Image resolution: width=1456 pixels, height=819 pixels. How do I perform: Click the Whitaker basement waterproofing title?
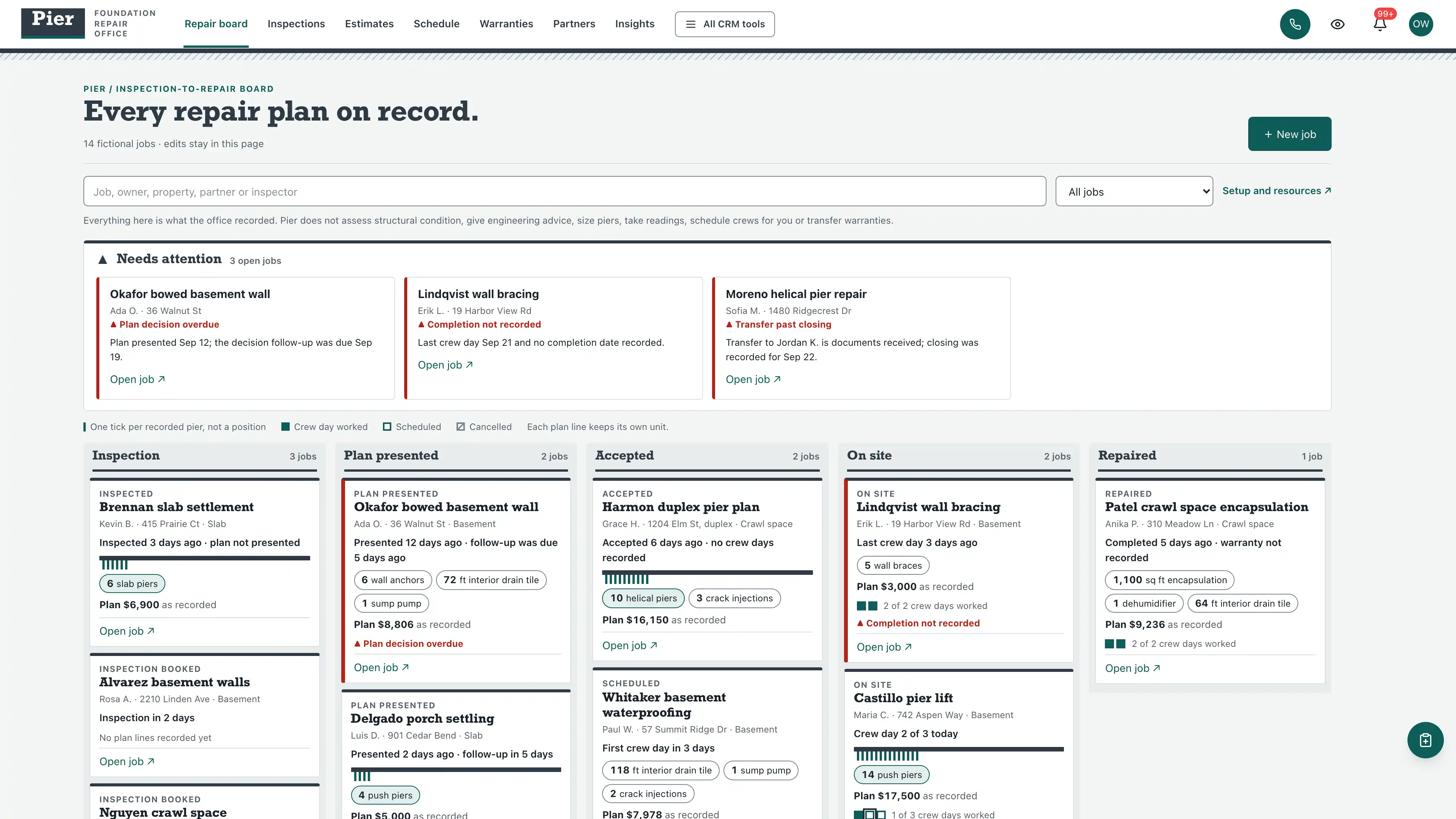[x=664, y=705]
